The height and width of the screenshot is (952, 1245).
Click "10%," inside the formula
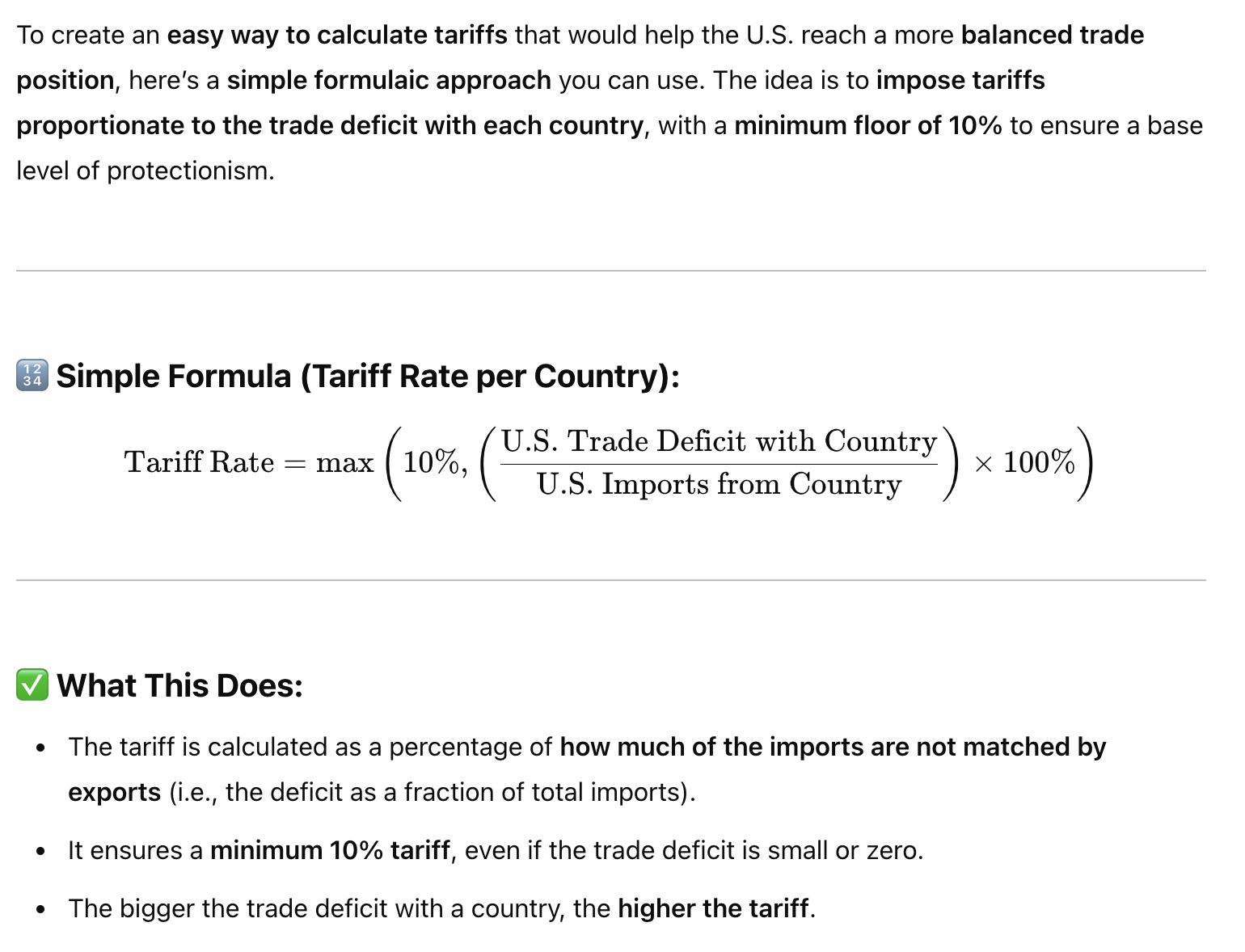tap(435, 463)
